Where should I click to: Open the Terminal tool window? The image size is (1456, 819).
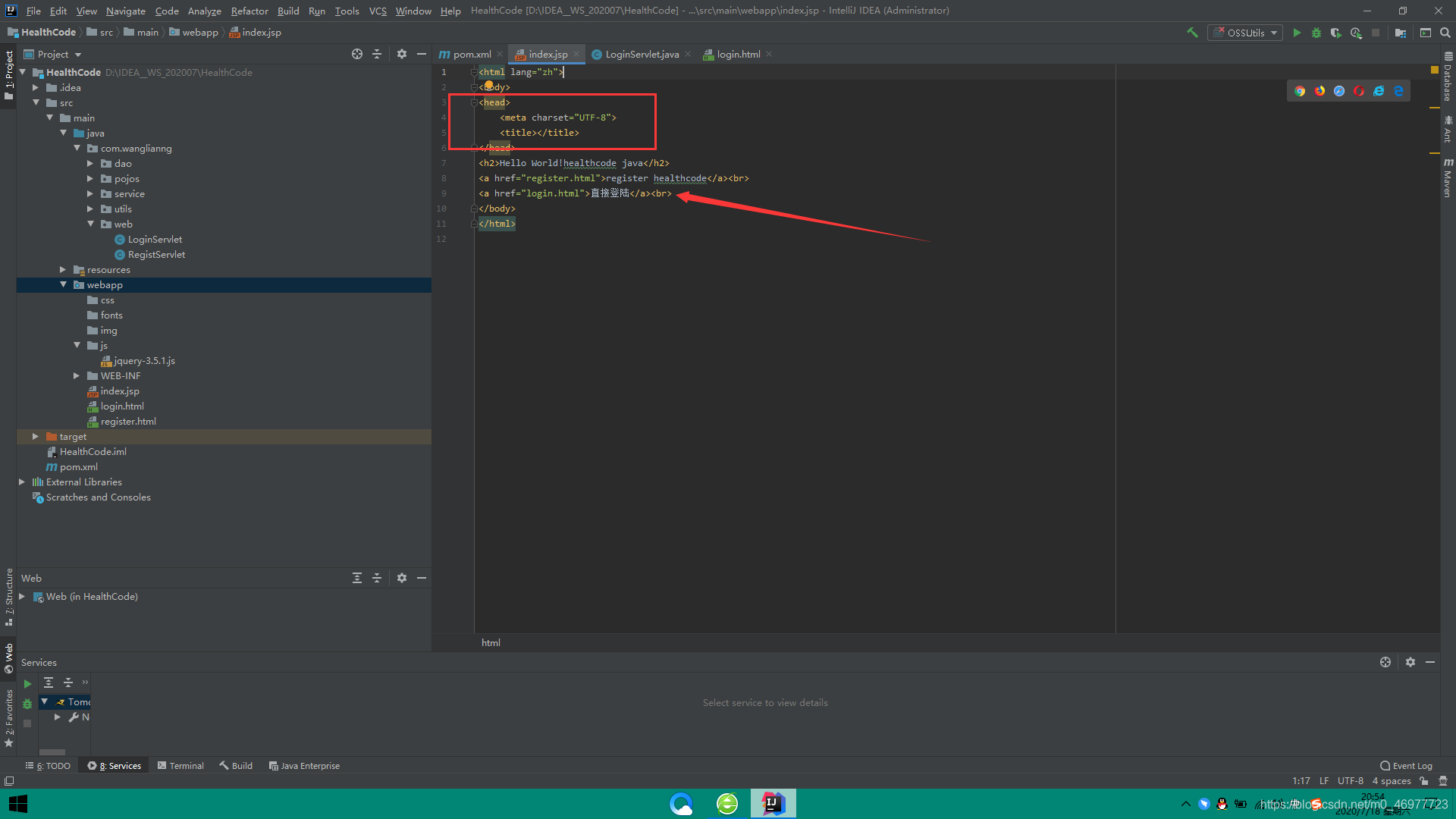click(180, 766)
